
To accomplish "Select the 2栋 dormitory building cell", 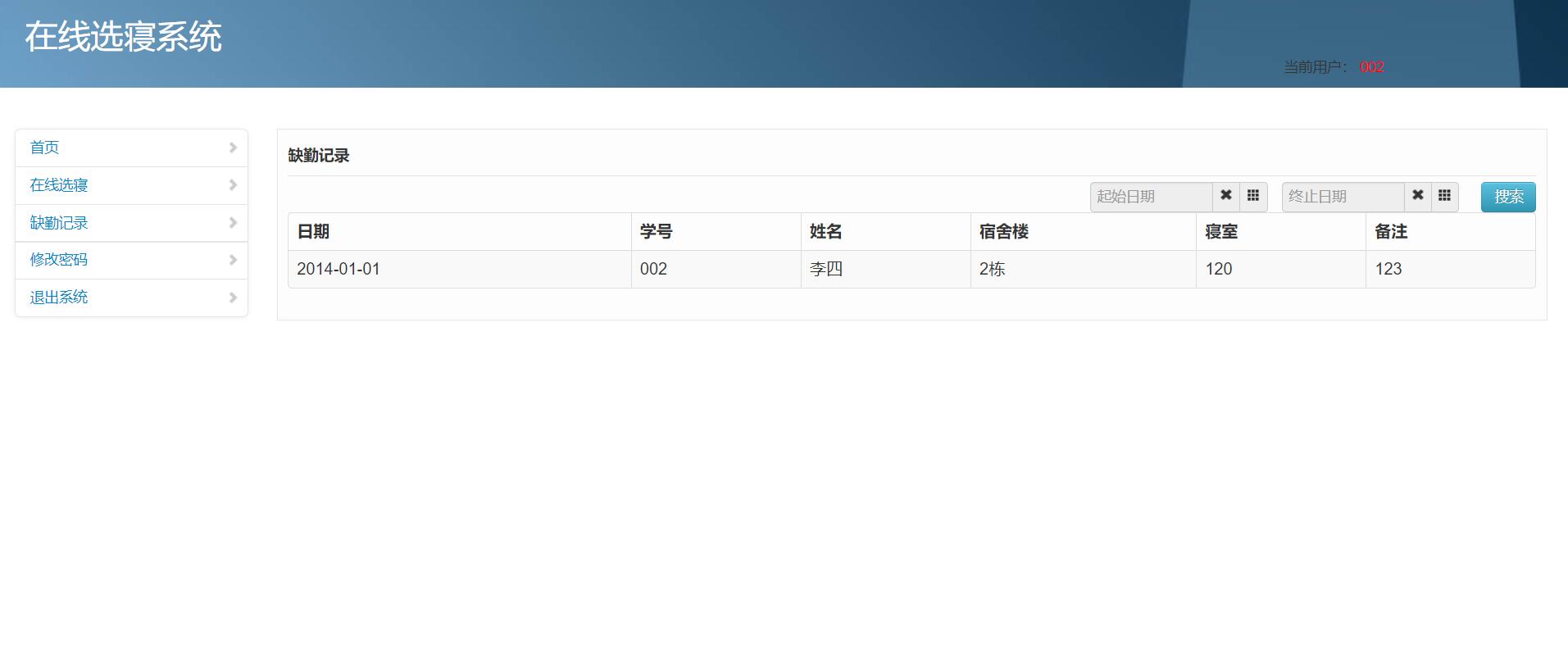I will pos(1084,269).
